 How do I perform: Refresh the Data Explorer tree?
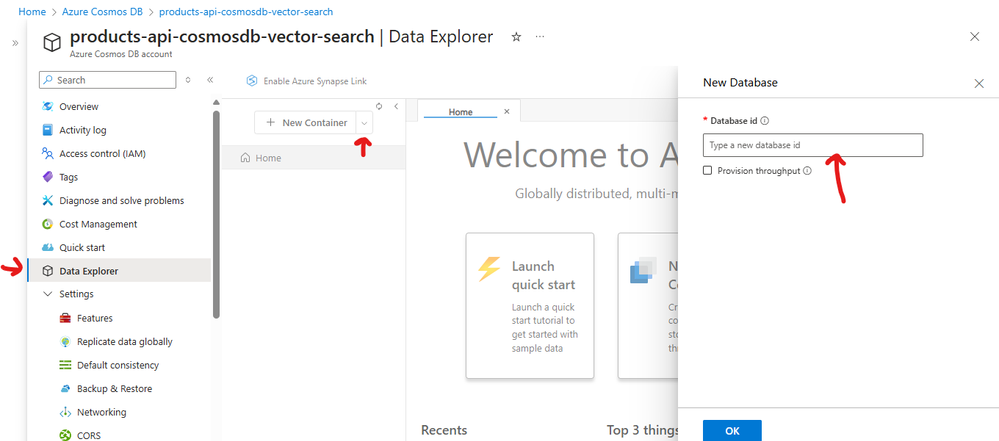[x=379, y=106]
